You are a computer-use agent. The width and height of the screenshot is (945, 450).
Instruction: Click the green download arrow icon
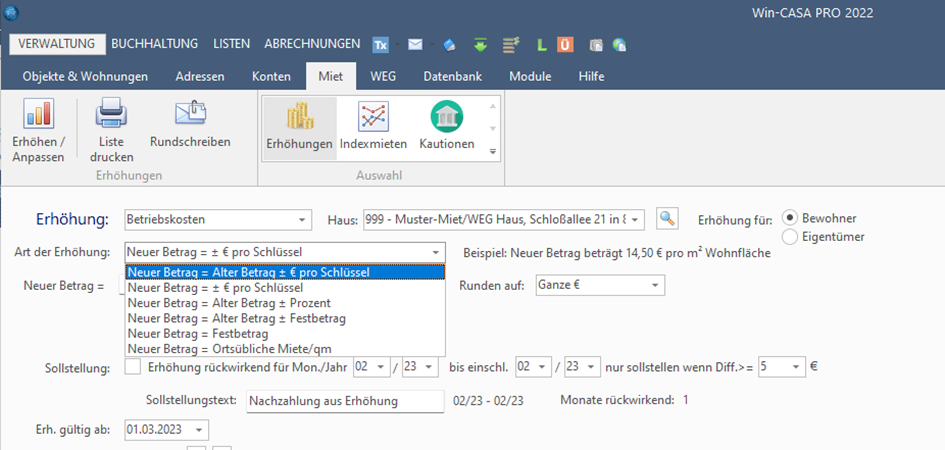coord(480,45)
